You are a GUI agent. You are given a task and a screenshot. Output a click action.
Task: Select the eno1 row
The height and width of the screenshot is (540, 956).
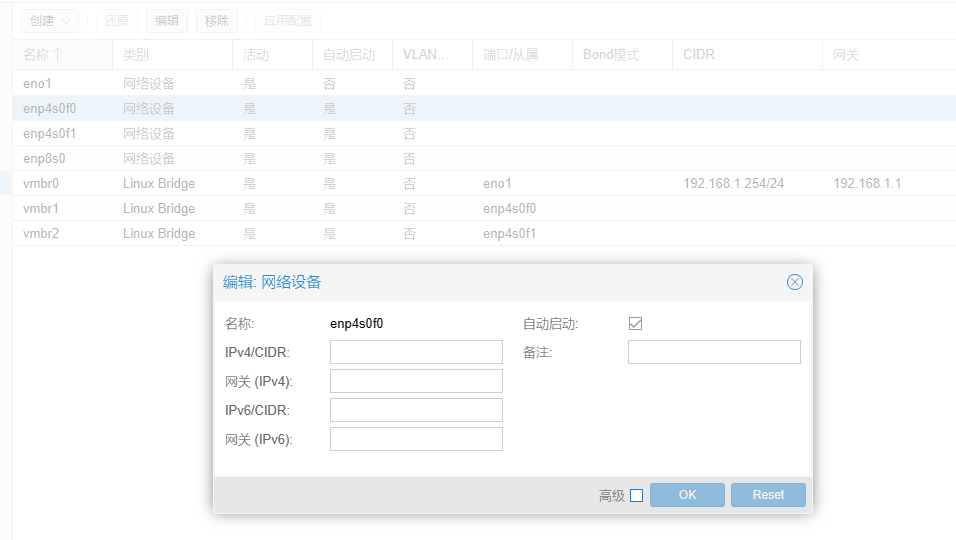pyautogui.click(x=485, y=83)
